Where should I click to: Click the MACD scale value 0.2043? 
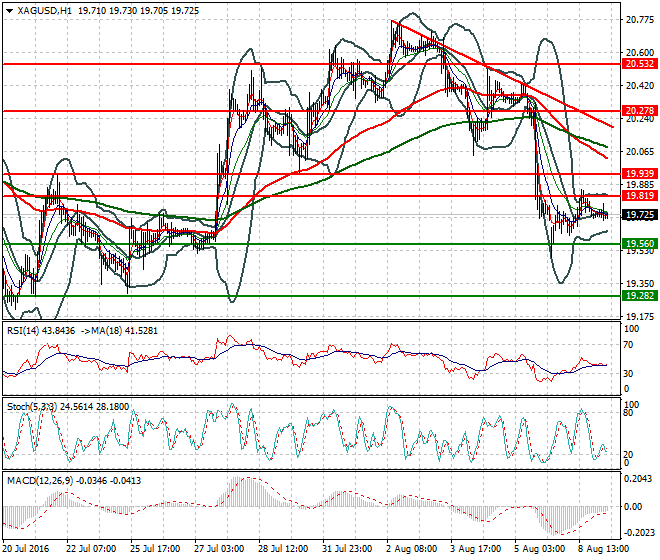638,479
